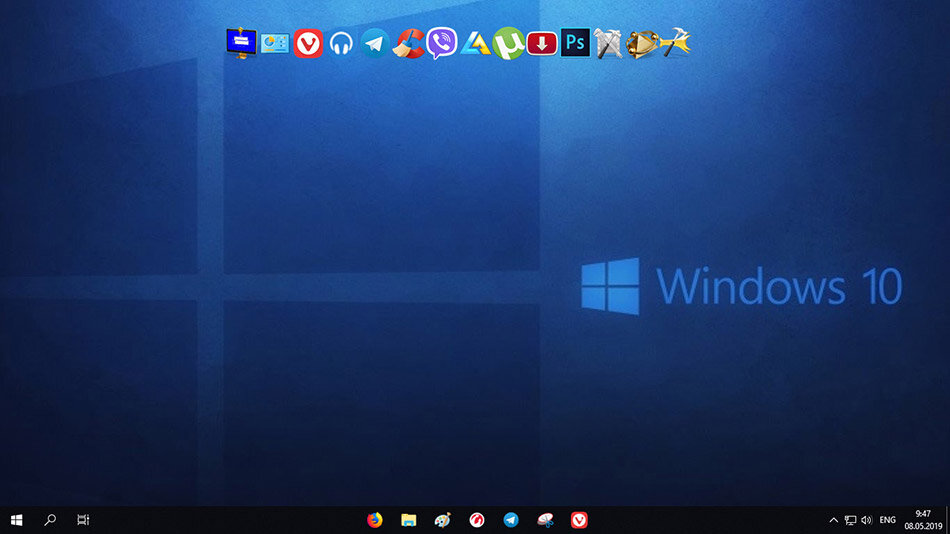The image size is (950, 534).
Task: Switch input language via ENG indicator
Action: pyautogui.click(x=888, y=520)
